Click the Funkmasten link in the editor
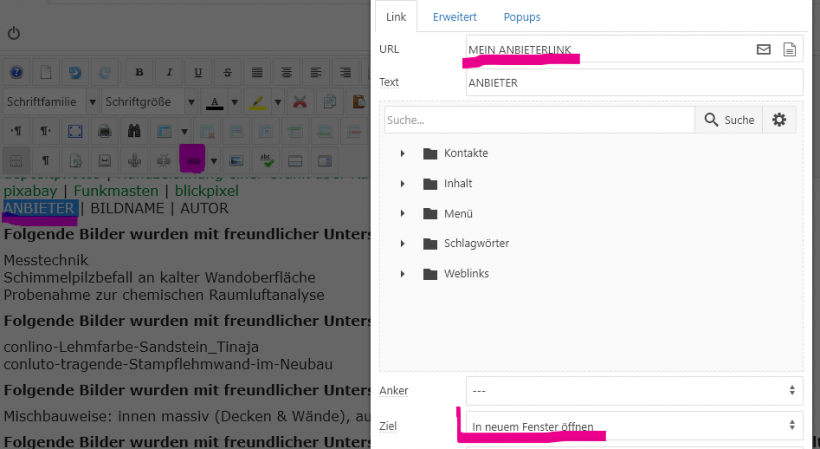 119,190
